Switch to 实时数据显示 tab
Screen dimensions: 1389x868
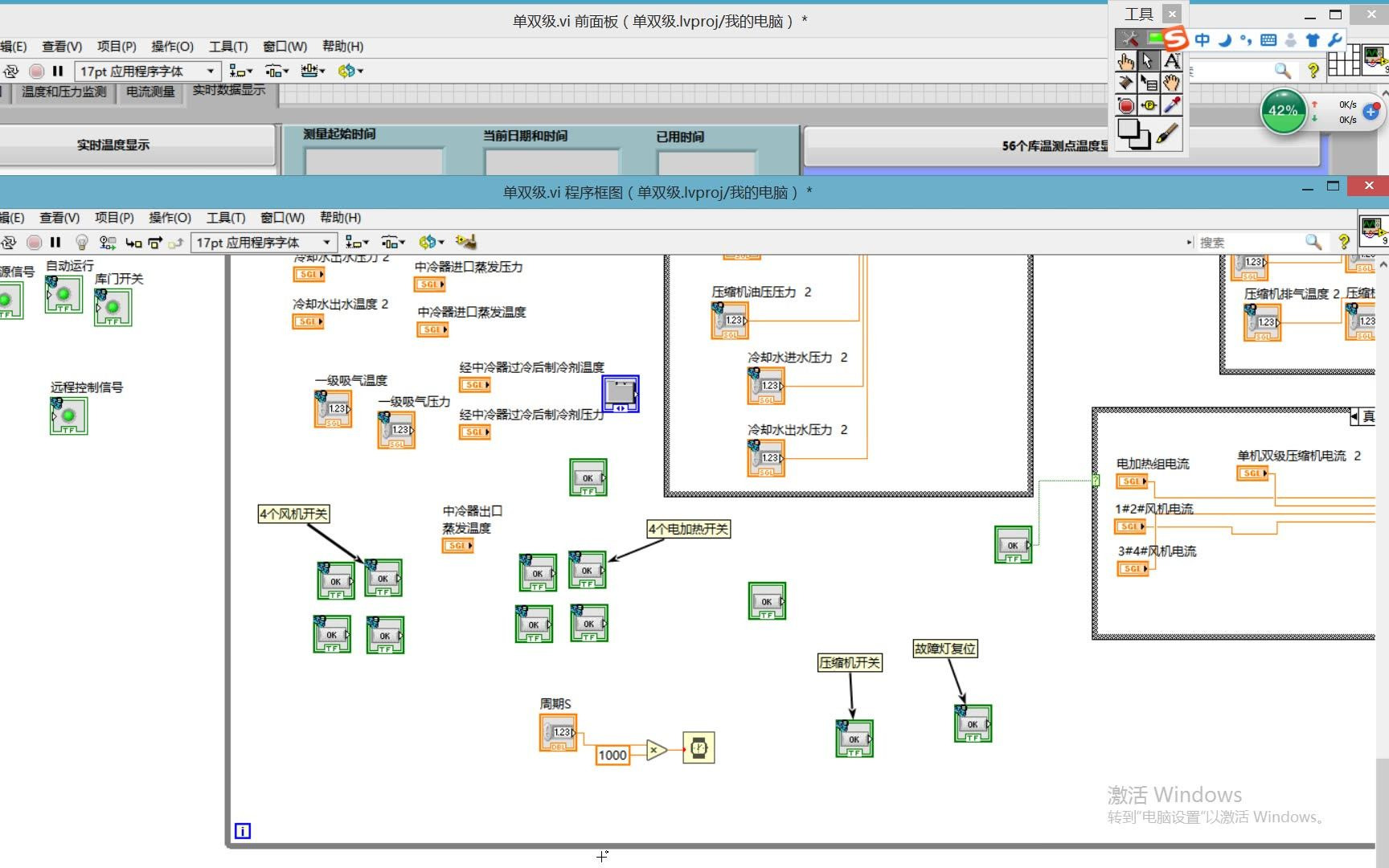230,91
